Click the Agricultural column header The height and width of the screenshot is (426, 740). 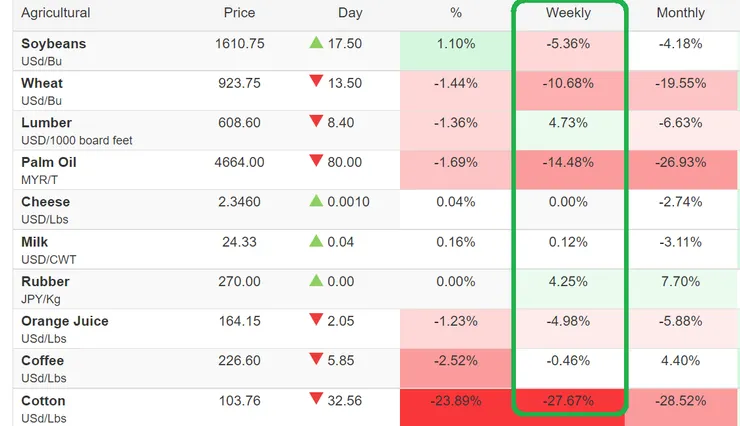tap(55, 13)
